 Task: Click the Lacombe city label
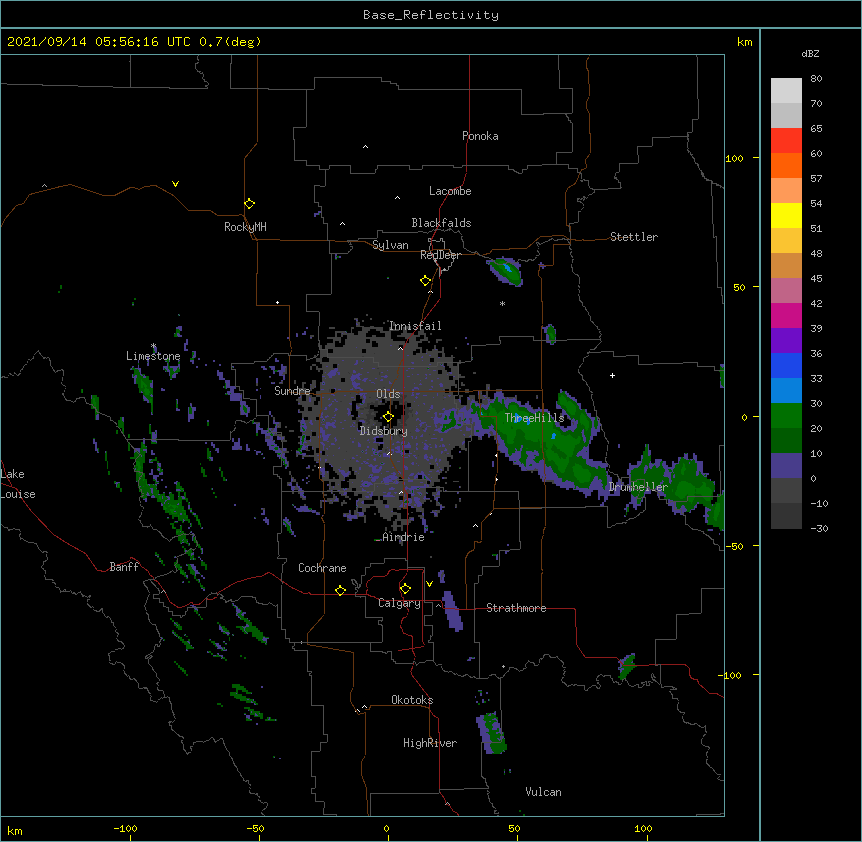[450, 191]
